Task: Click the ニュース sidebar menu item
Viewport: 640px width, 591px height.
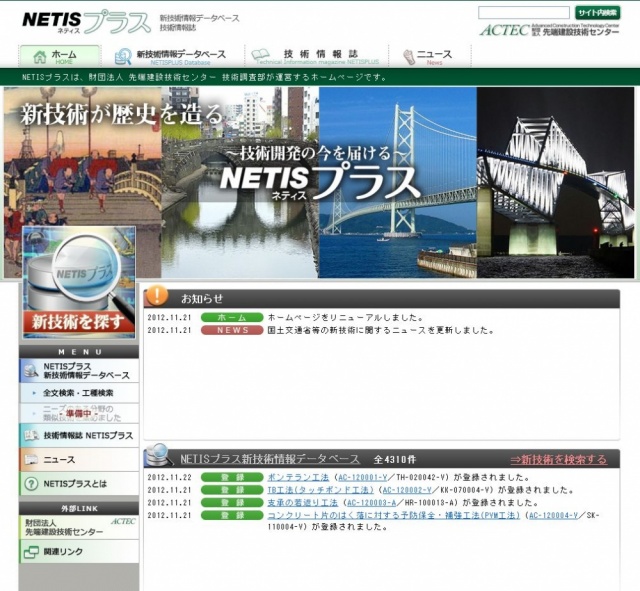Action: click(x=79, y=460)
